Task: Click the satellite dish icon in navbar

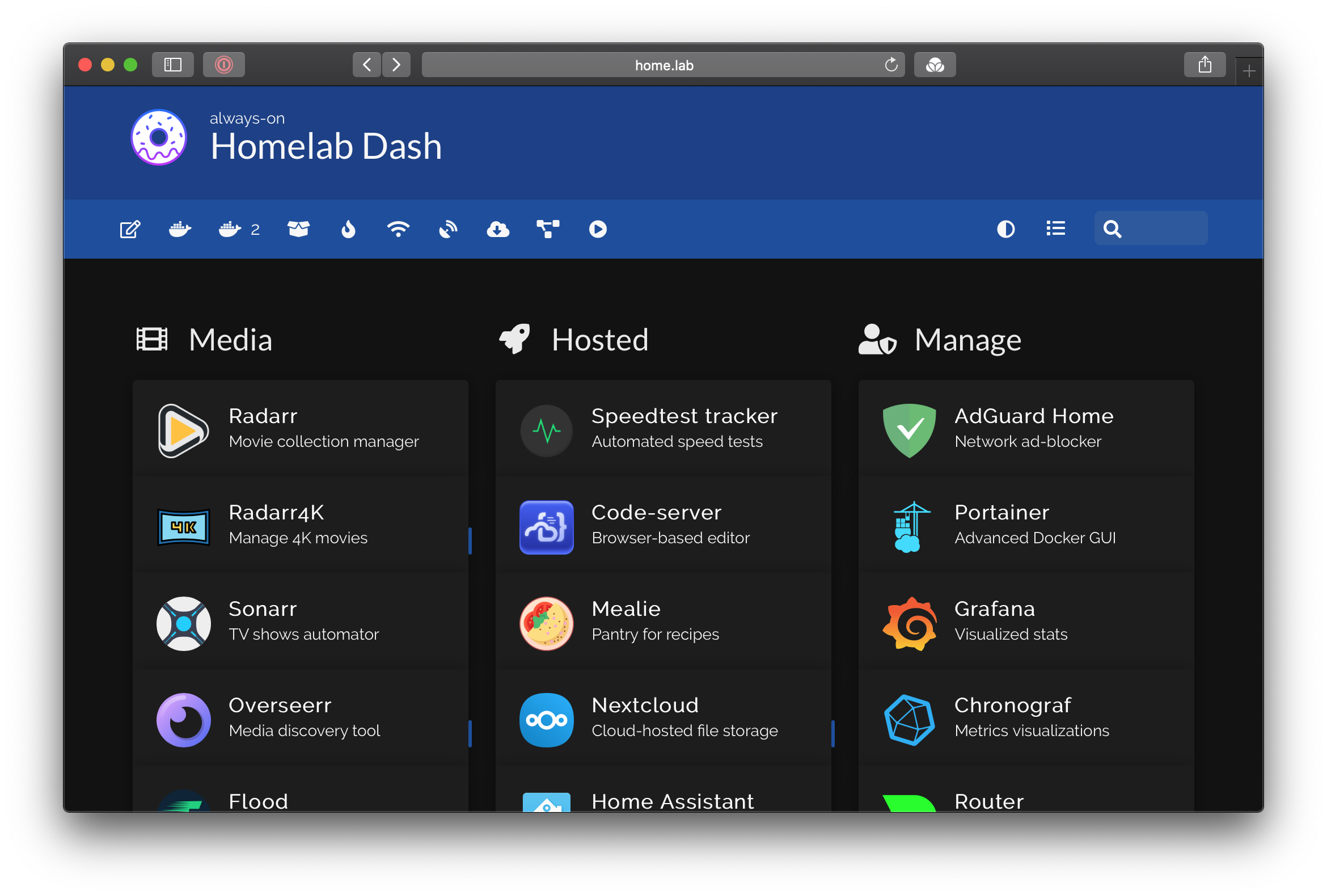Action: pyautogui.click(x=448, y=229)
